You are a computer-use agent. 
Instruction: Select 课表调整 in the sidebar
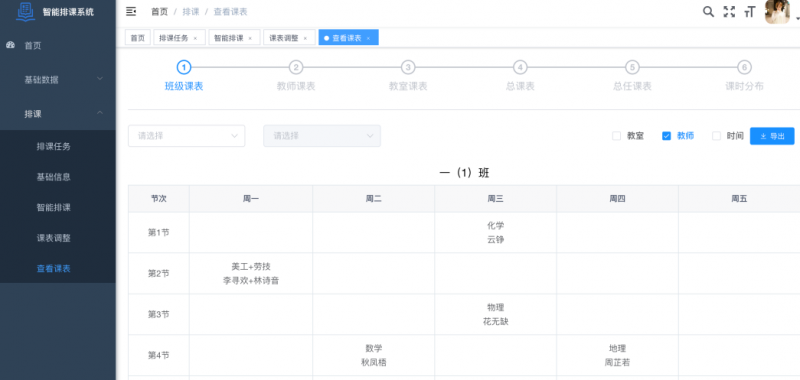(54, 238)
